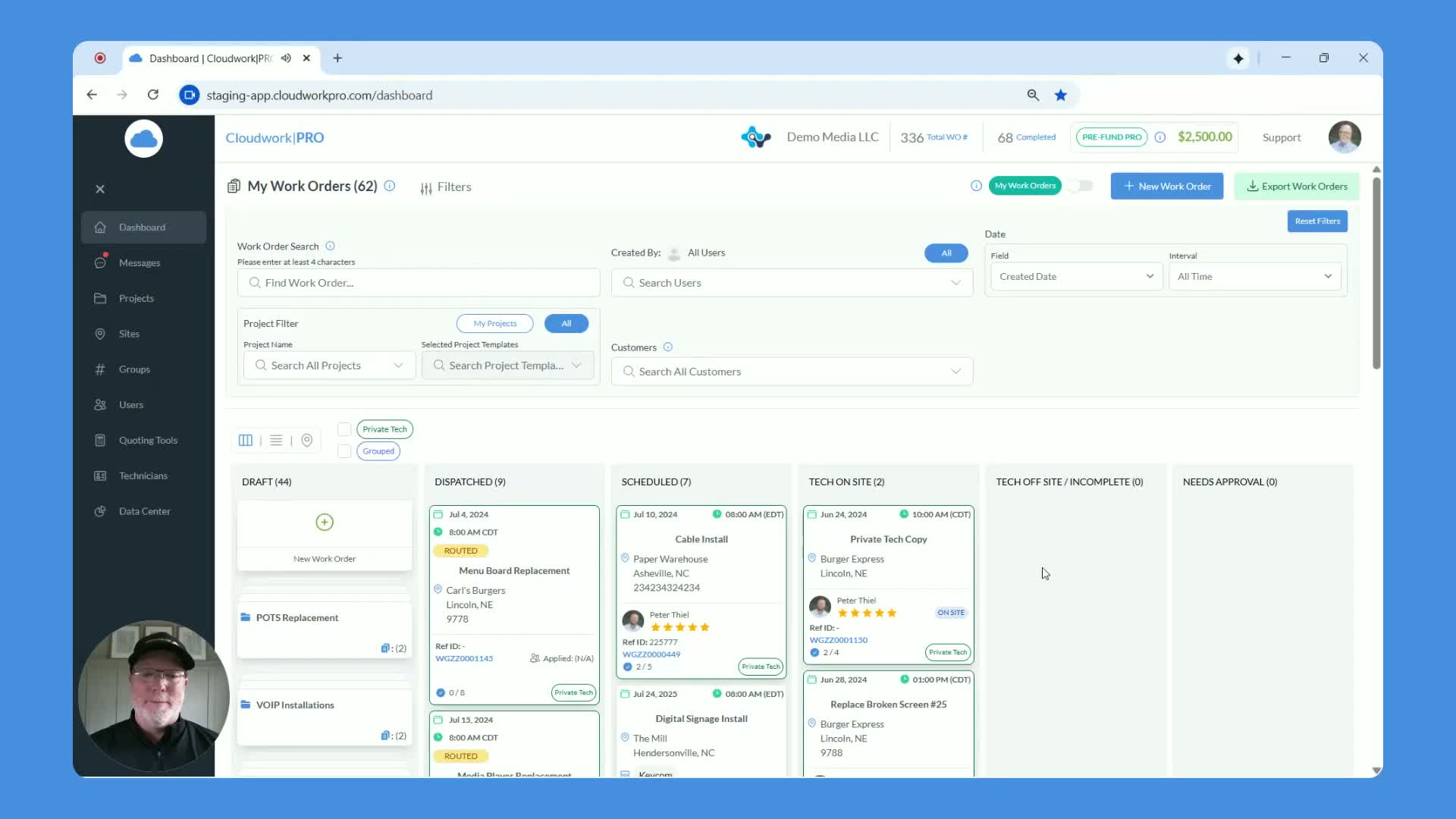Check the Grouped checkbox
Screen dimensions: 1456x819
pyautogui.click(x=344, y=451)
